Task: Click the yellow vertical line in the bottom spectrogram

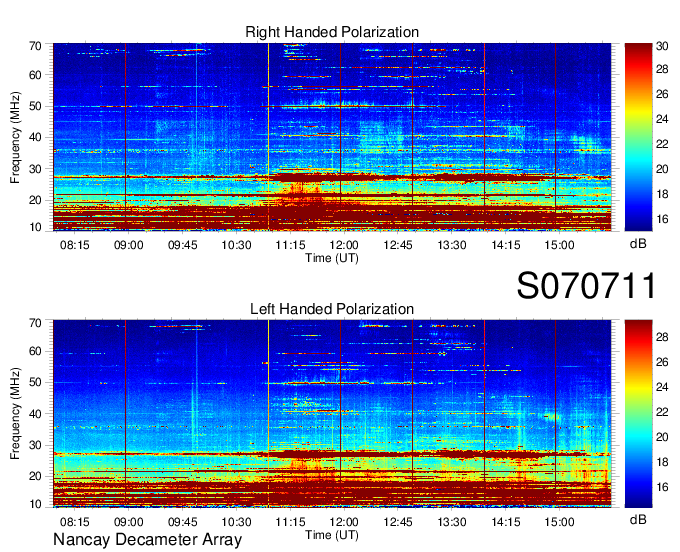Action: pos(268,414)
